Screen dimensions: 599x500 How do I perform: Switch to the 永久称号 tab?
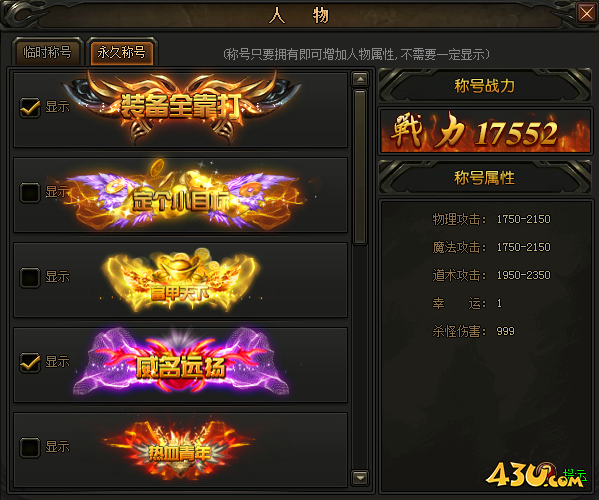pyautogui.click(x=121, y=52)
